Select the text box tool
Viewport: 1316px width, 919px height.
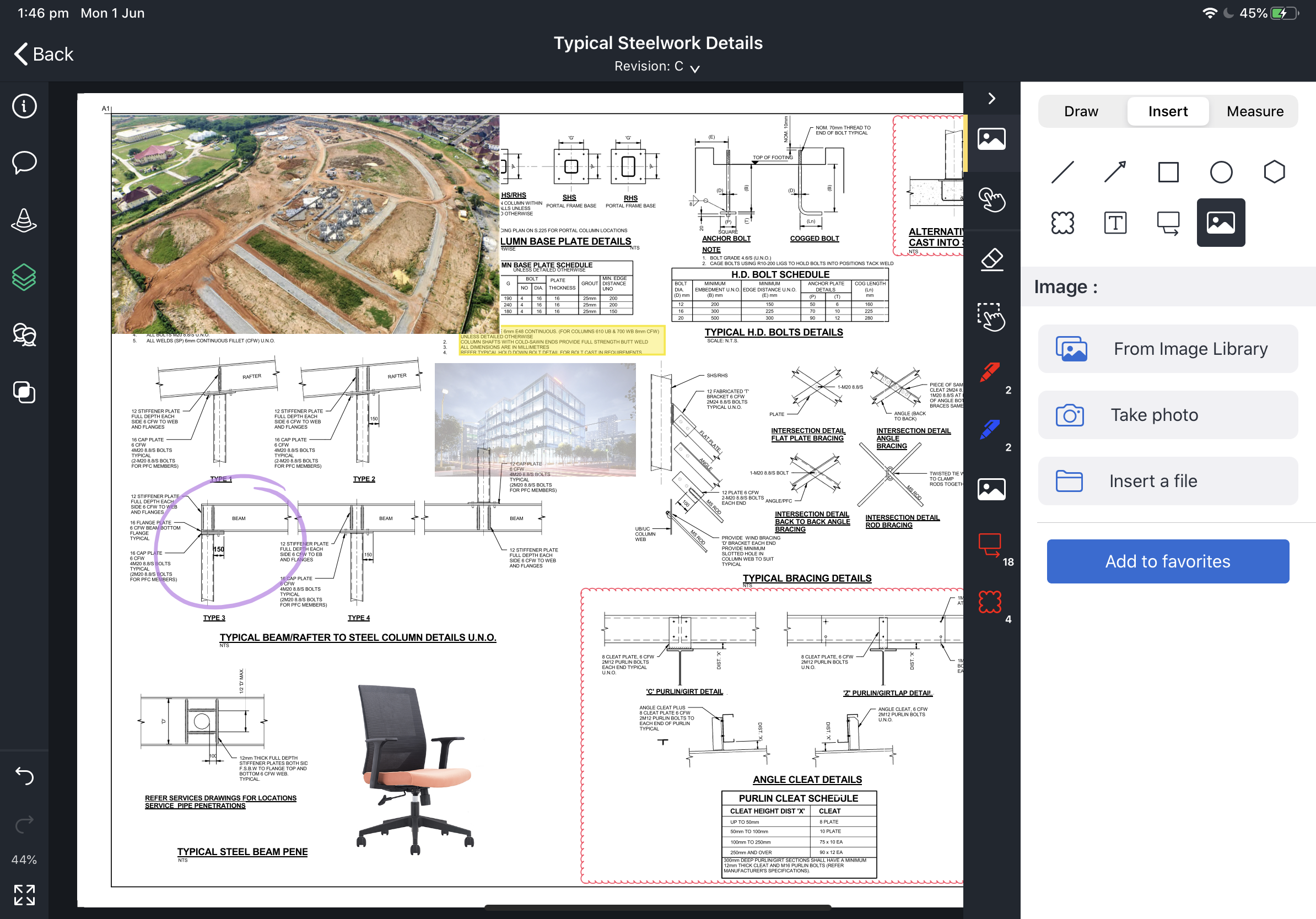point(1115,223)
